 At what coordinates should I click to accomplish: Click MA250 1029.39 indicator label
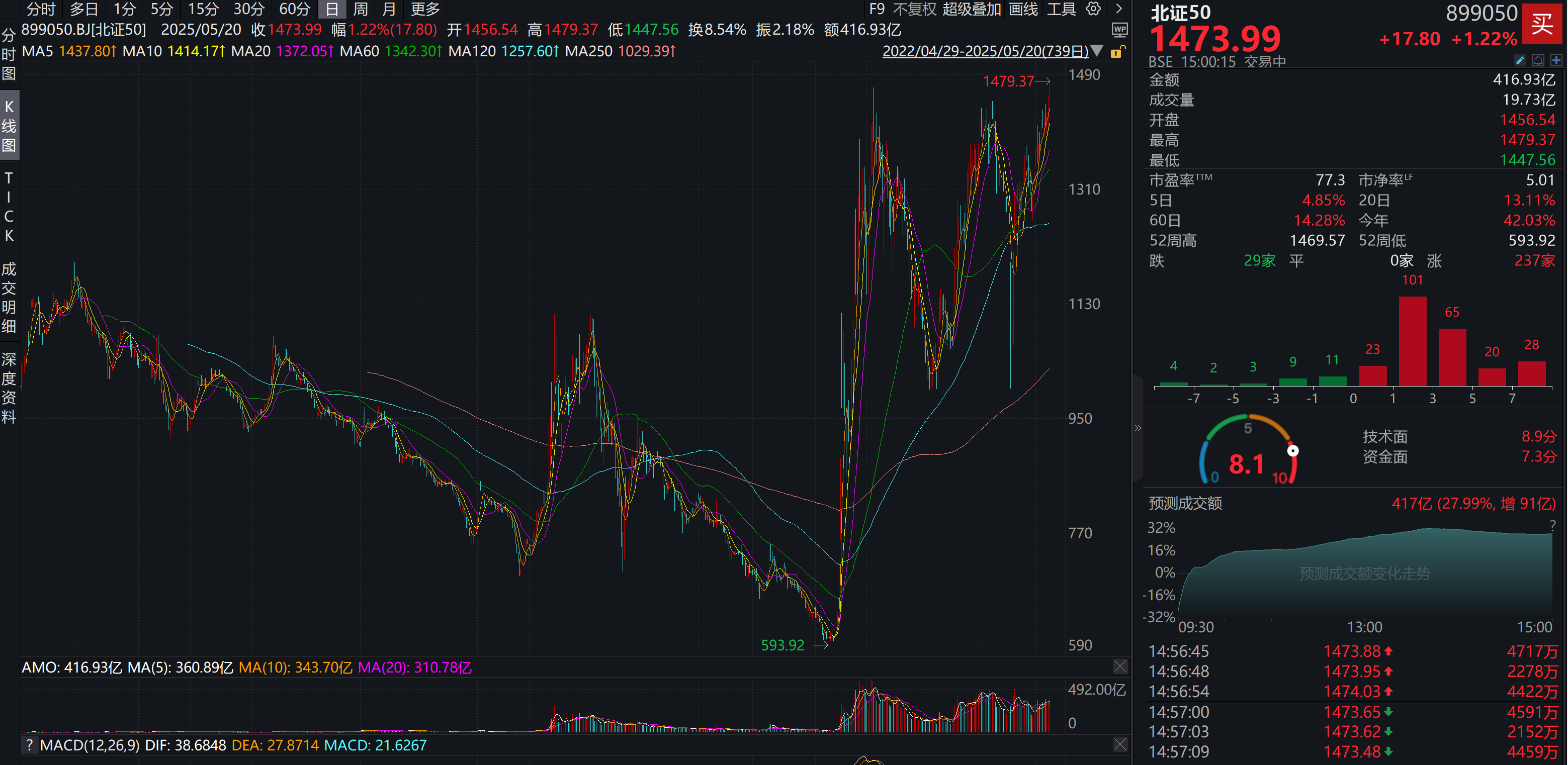click(x=620, y=51)
